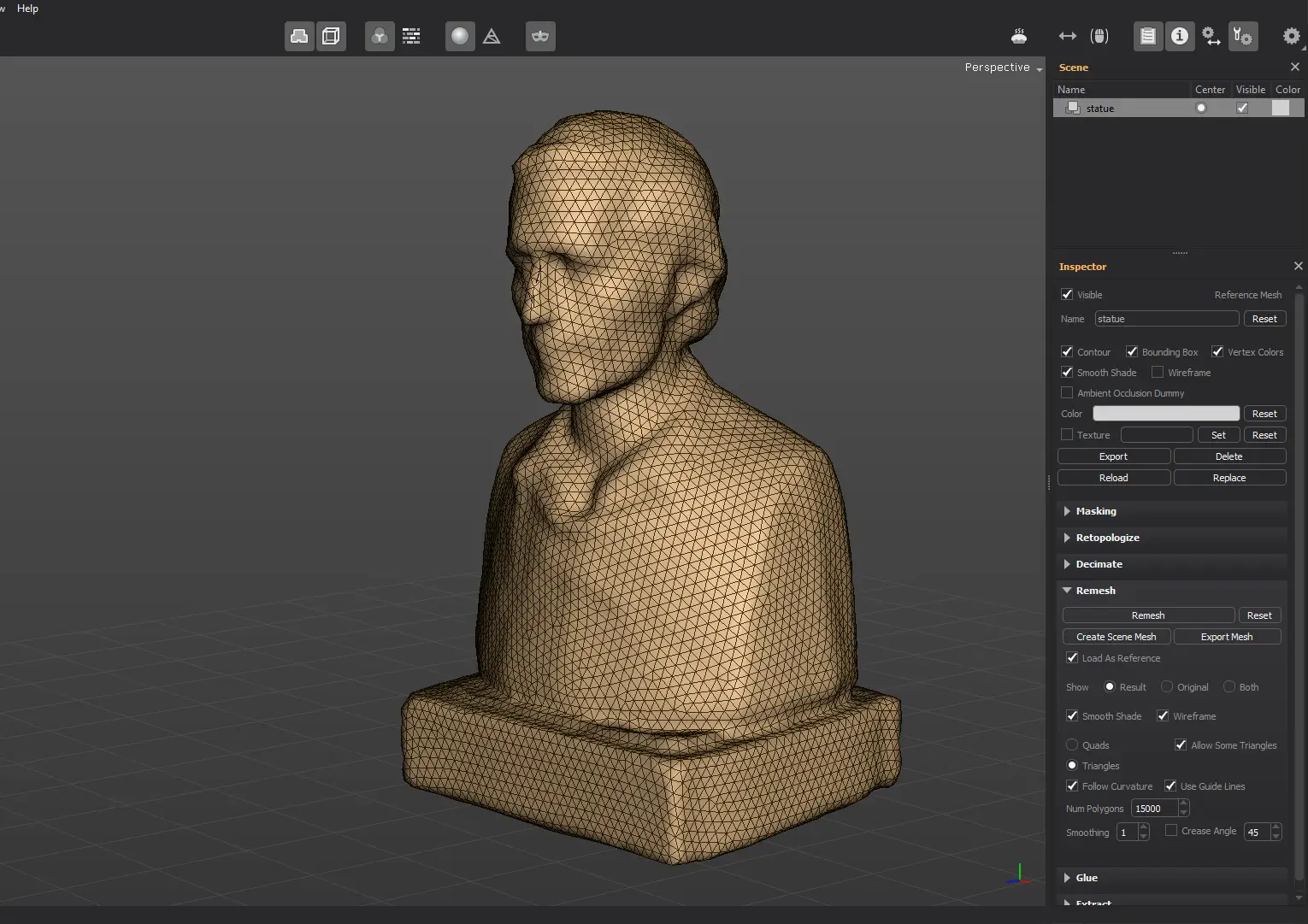Decrease Smoothing stepper down arrow
The width and height of the screenshot is (1308, 924).
[1144, 836]
